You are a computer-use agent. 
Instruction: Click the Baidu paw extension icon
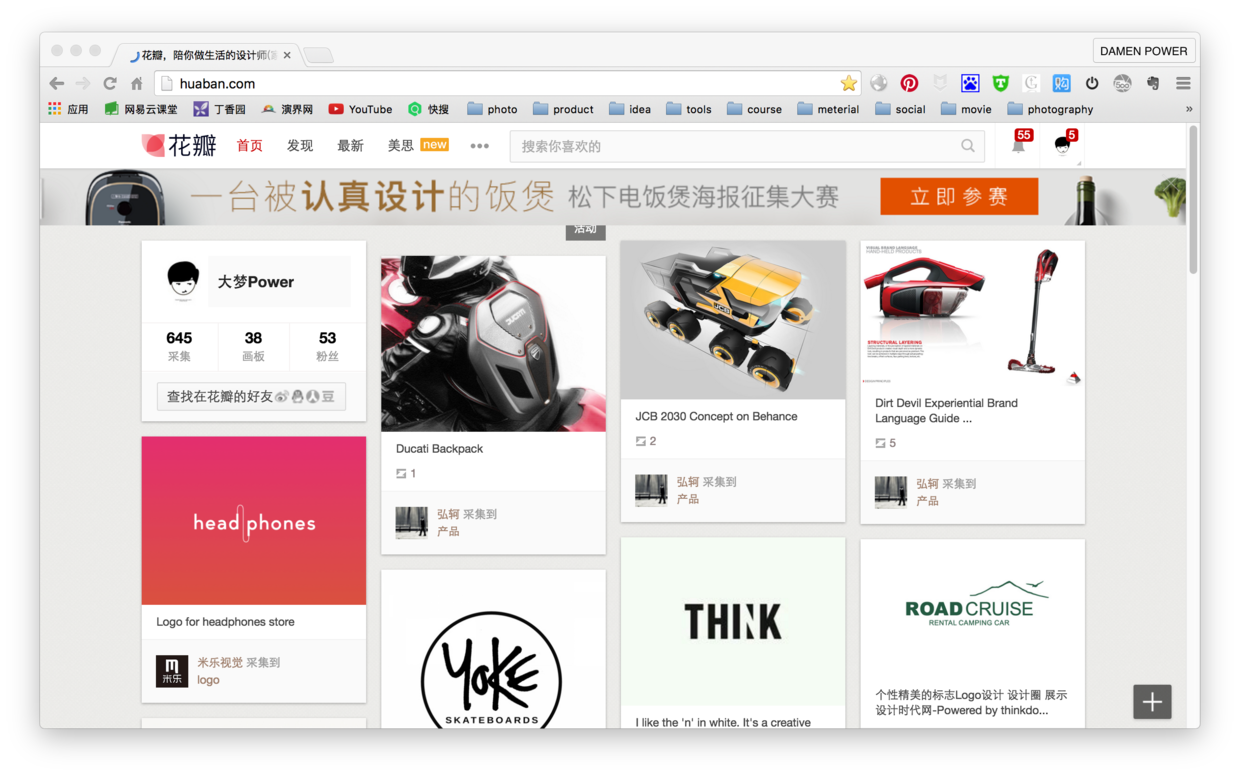tap(970, 84)
